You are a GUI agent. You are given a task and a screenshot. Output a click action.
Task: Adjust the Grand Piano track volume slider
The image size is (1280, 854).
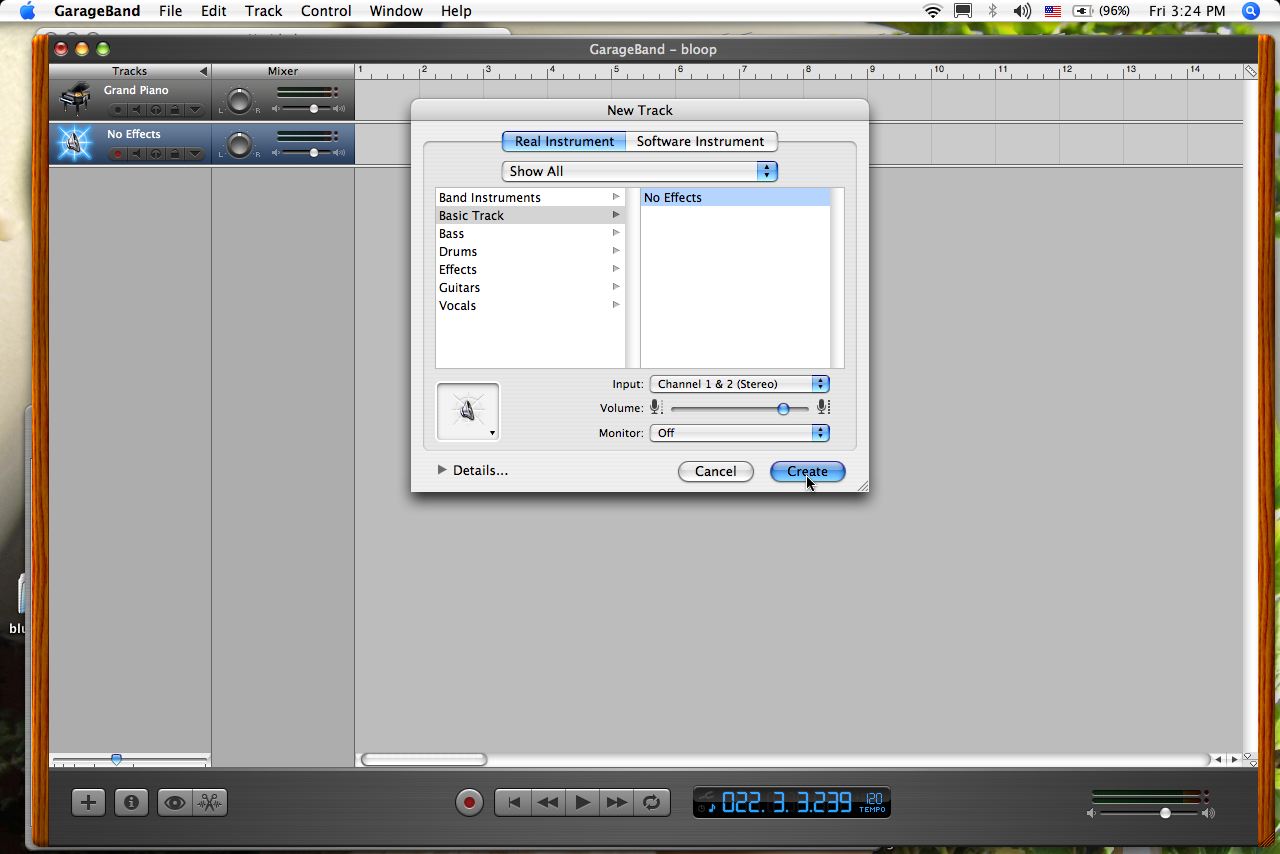pyautogui.click(x=314, y=108)
